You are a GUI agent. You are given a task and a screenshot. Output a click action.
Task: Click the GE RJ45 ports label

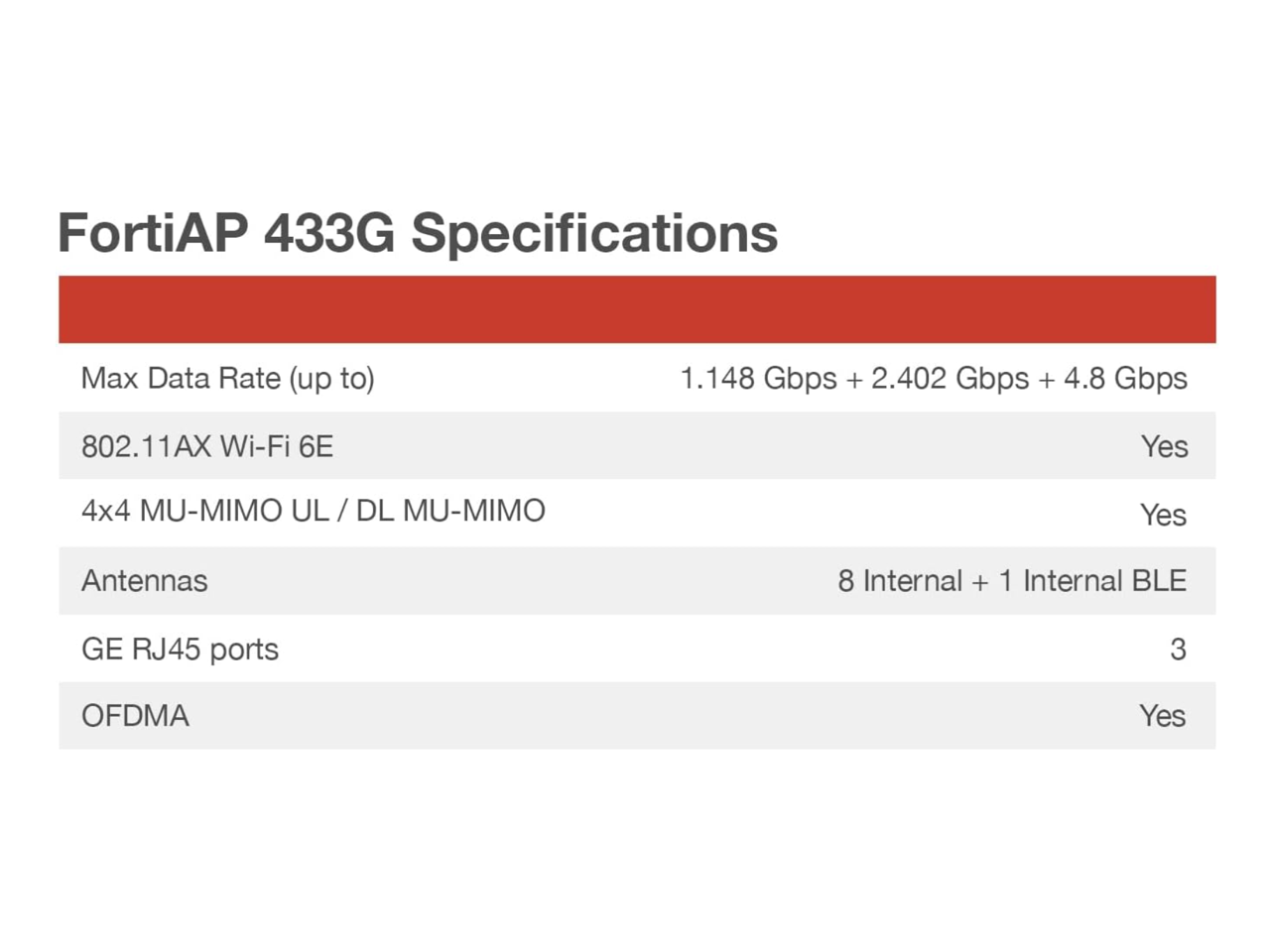click(x=180, y=649)
